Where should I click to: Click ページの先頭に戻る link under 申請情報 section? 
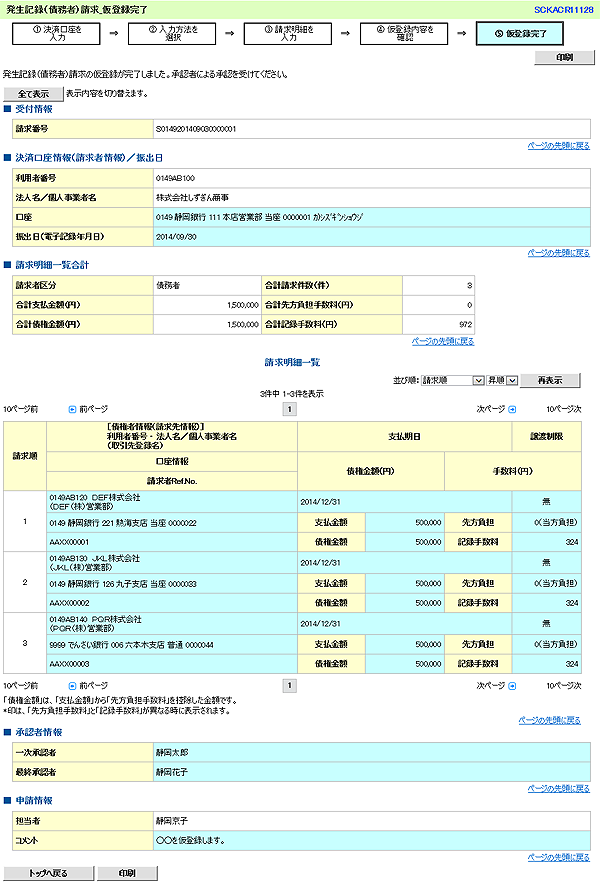click(557, 857)
